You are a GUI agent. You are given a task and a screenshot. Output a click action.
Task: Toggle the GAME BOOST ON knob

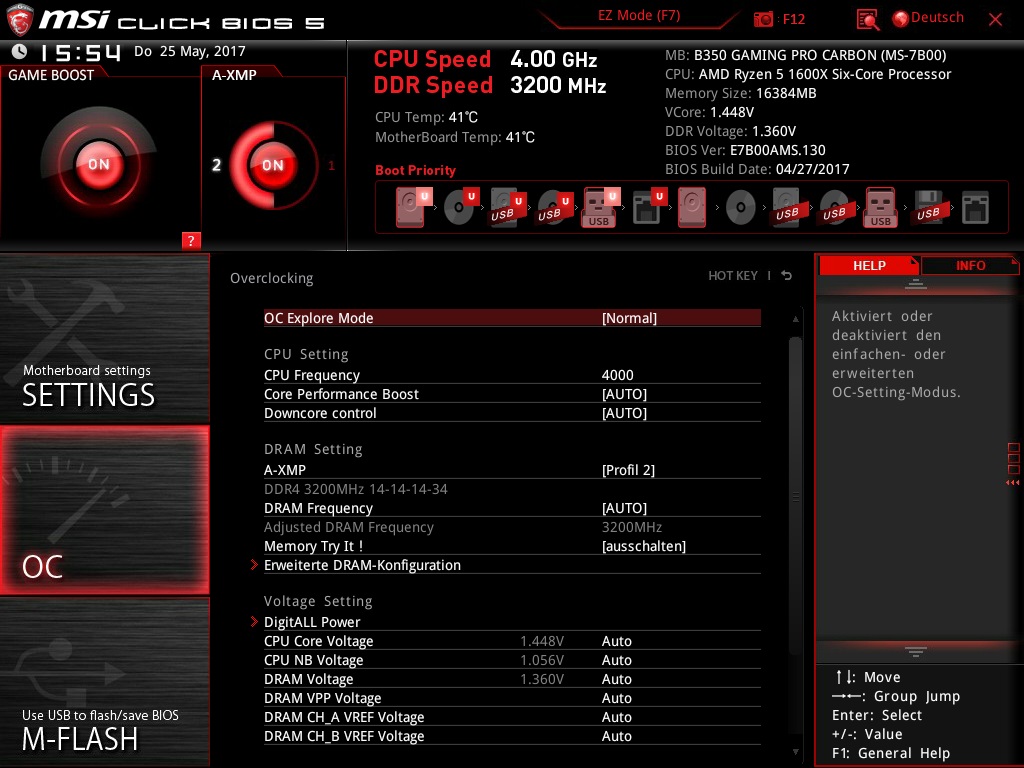point(99,164)
